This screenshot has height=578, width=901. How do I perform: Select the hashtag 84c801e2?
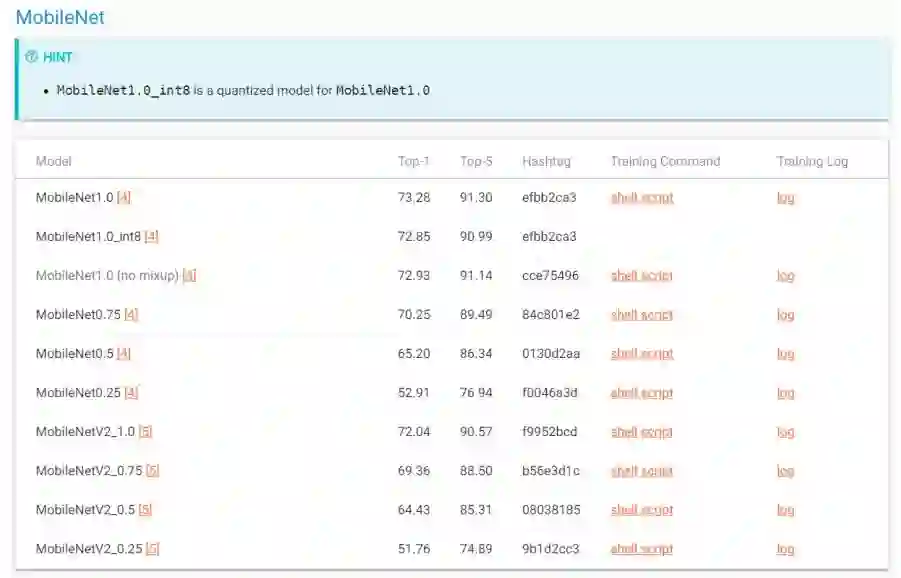click(550, 315)
